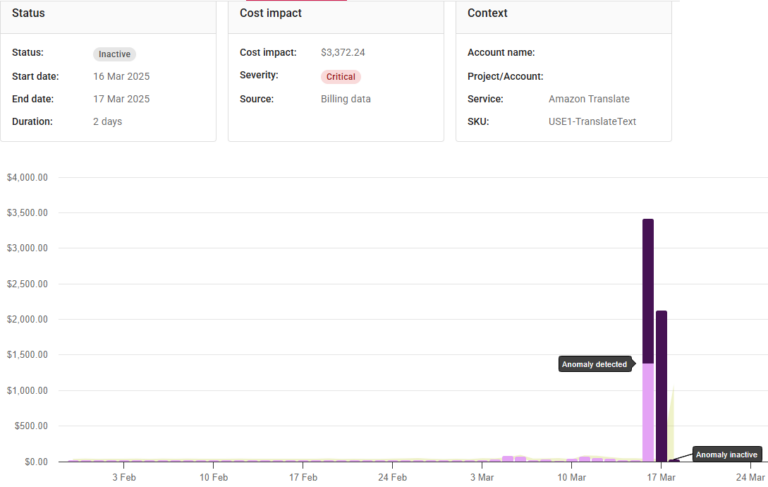Click the Critical severity badge
The image size is (768, 487).
click(340, 76)
